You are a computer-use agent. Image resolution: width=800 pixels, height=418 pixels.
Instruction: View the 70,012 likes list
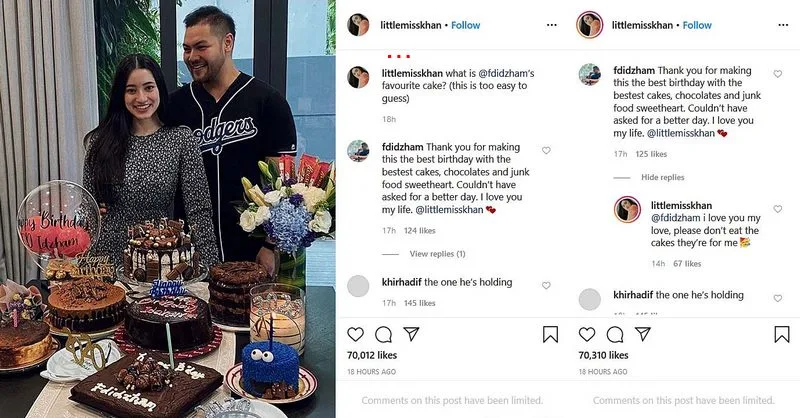[373, 355]
